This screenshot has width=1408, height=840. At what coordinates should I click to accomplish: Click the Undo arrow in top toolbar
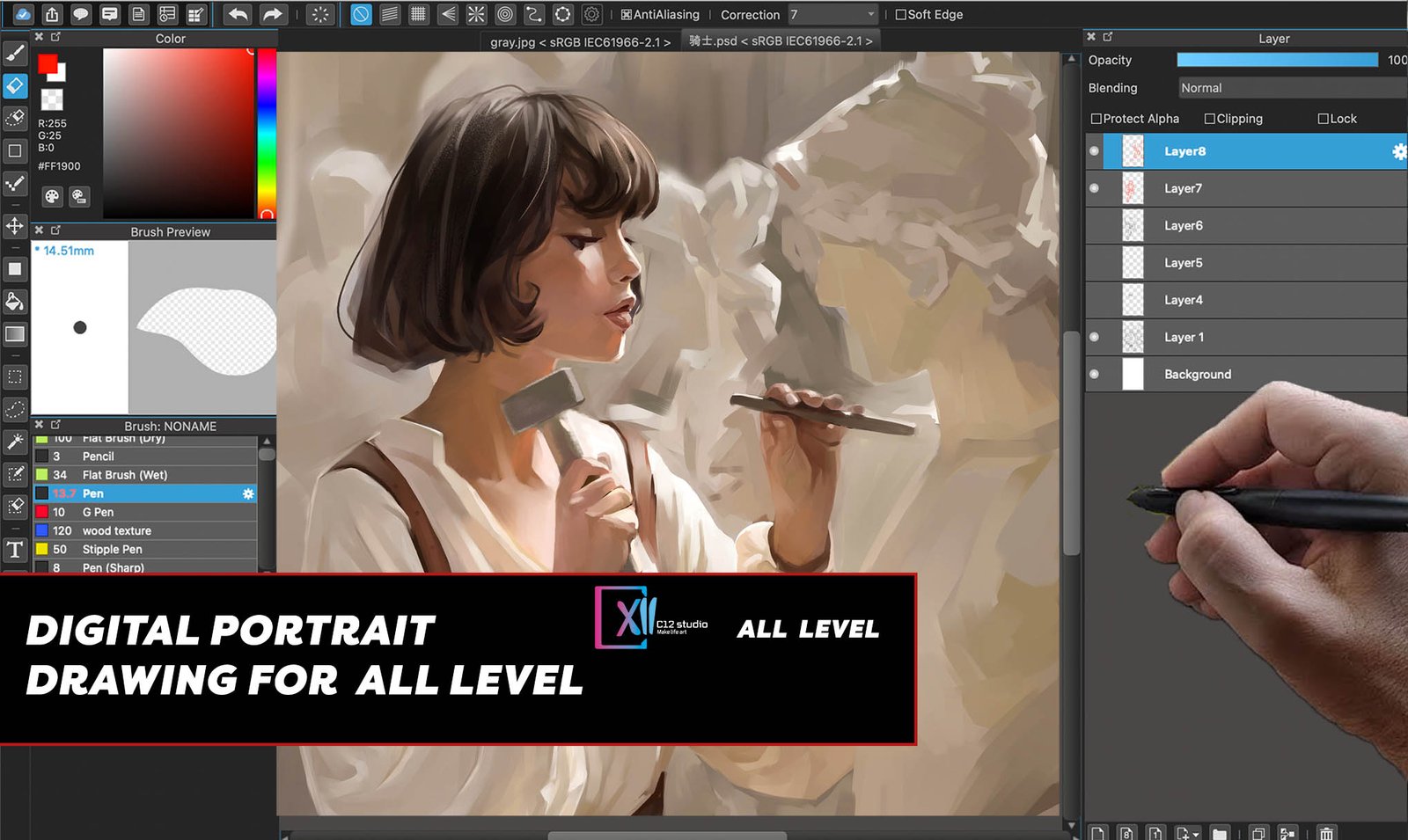point(238,14)
